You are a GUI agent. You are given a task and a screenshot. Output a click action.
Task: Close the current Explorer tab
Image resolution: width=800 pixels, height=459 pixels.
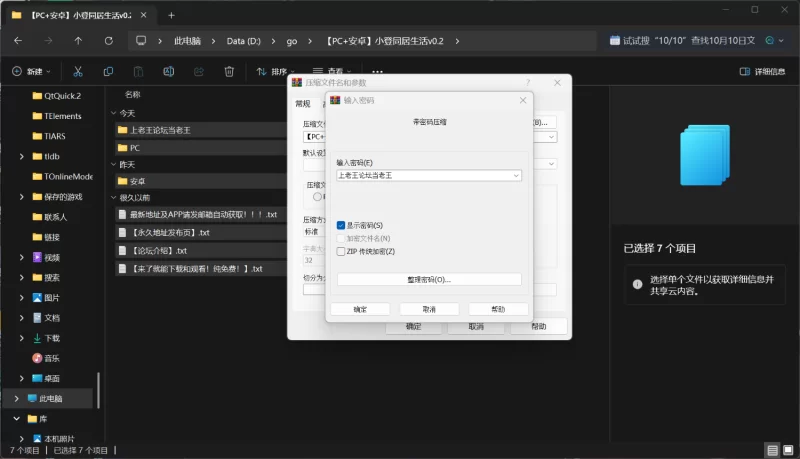pyautogui.click(x=143, y=15)
